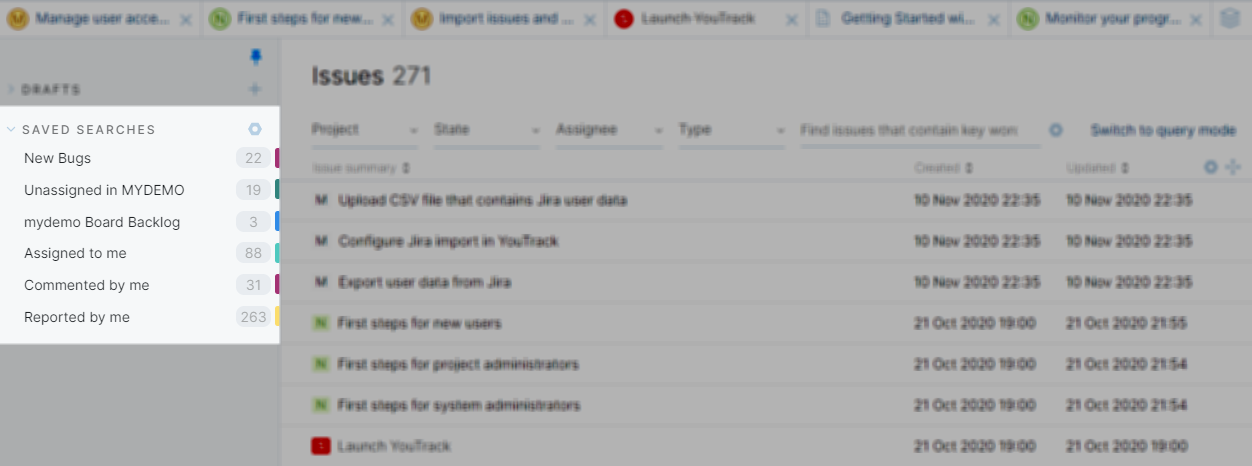Switch to Launch YouTrack tab
Screen dimensions: 1252x466
(x=696, y=19)
